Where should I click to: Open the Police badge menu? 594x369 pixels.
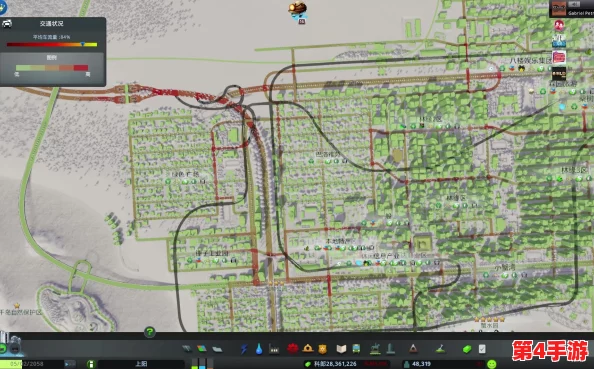322,349
